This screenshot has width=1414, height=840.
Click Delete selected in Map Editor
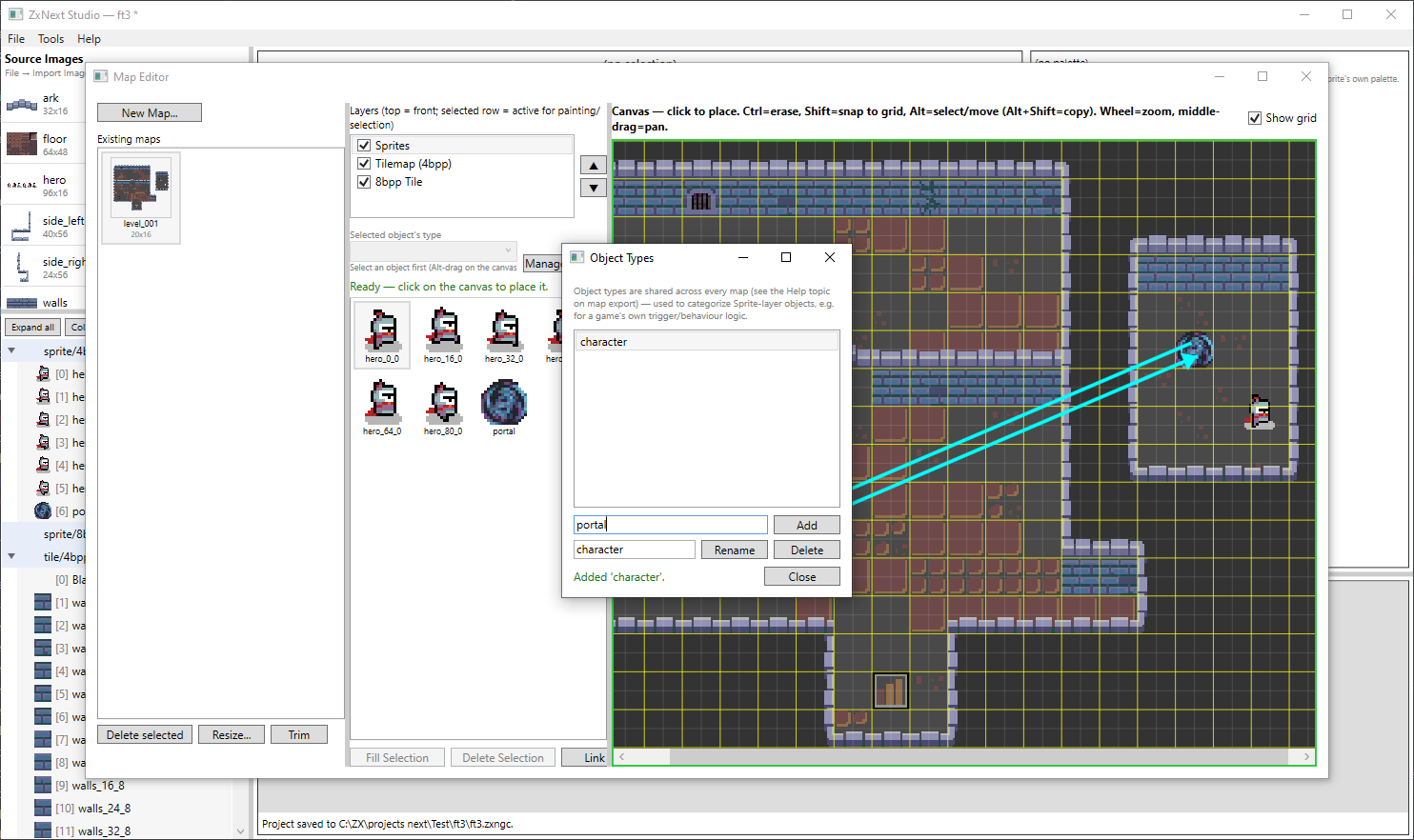tap(145, 735)
